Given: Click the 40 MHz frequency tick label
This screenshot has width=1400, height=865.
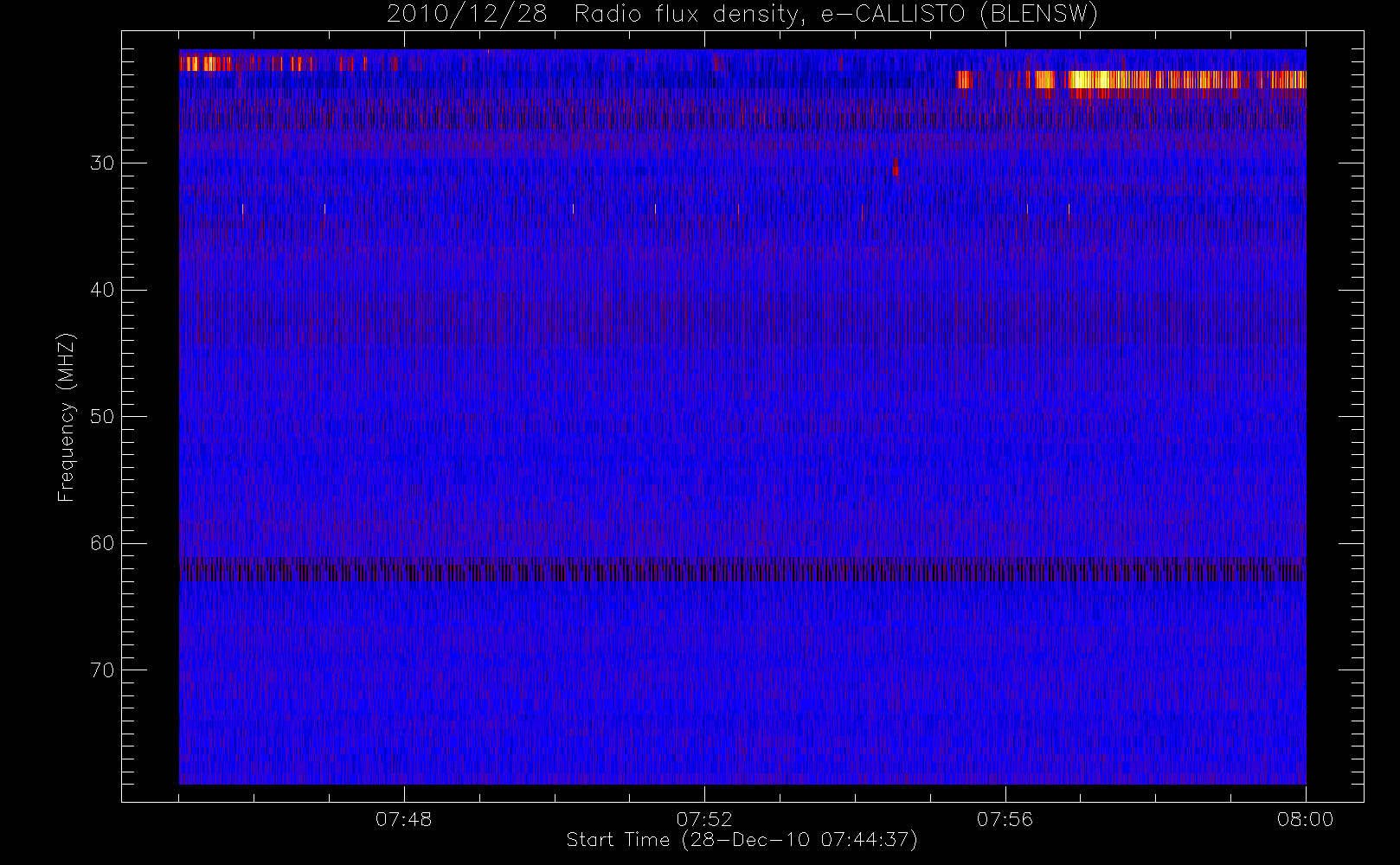Looking at the screenshot, I should pos(102,290).
